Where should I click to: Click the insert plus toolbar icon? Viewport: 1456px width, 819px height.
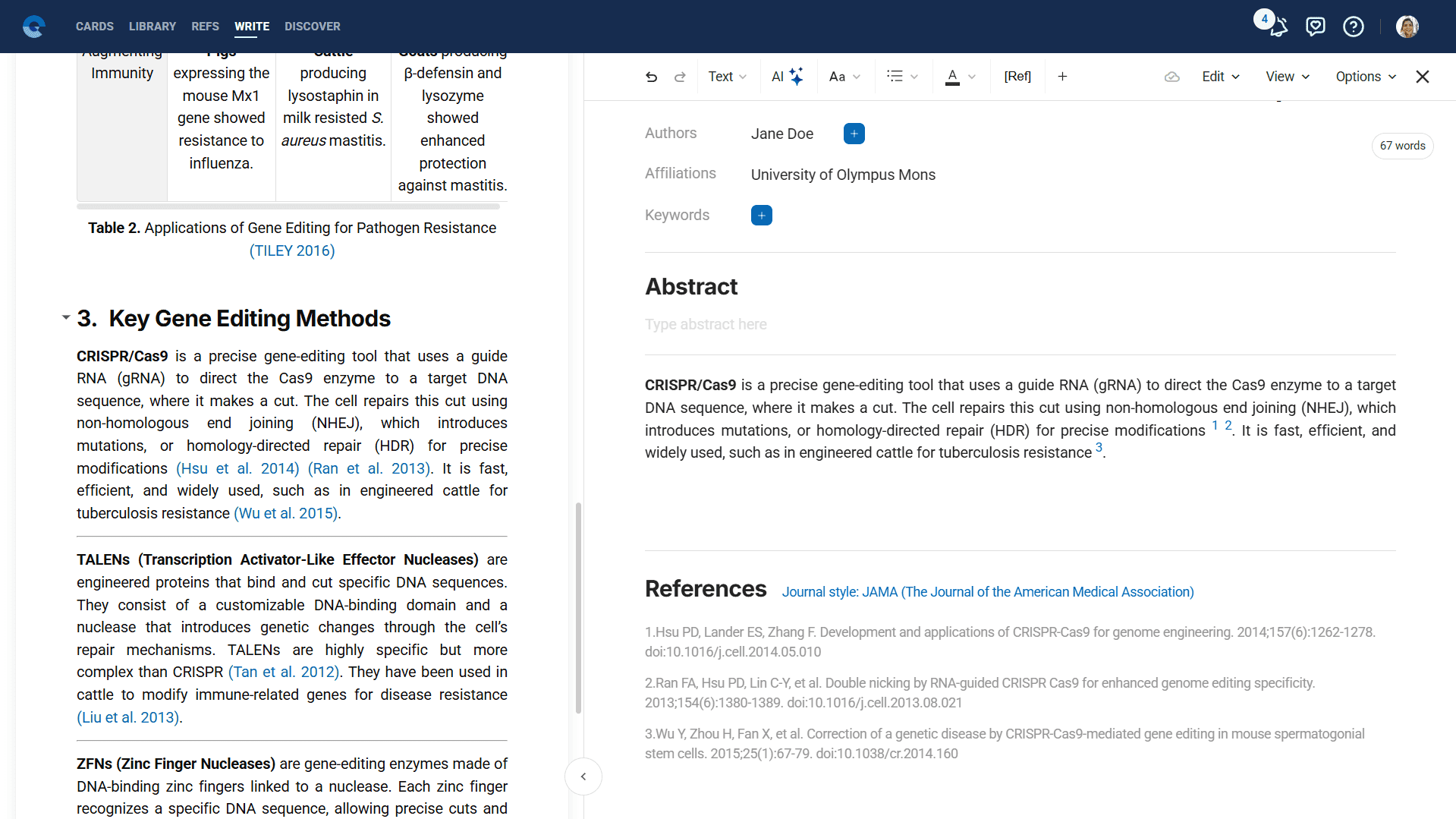point(1062,77)
